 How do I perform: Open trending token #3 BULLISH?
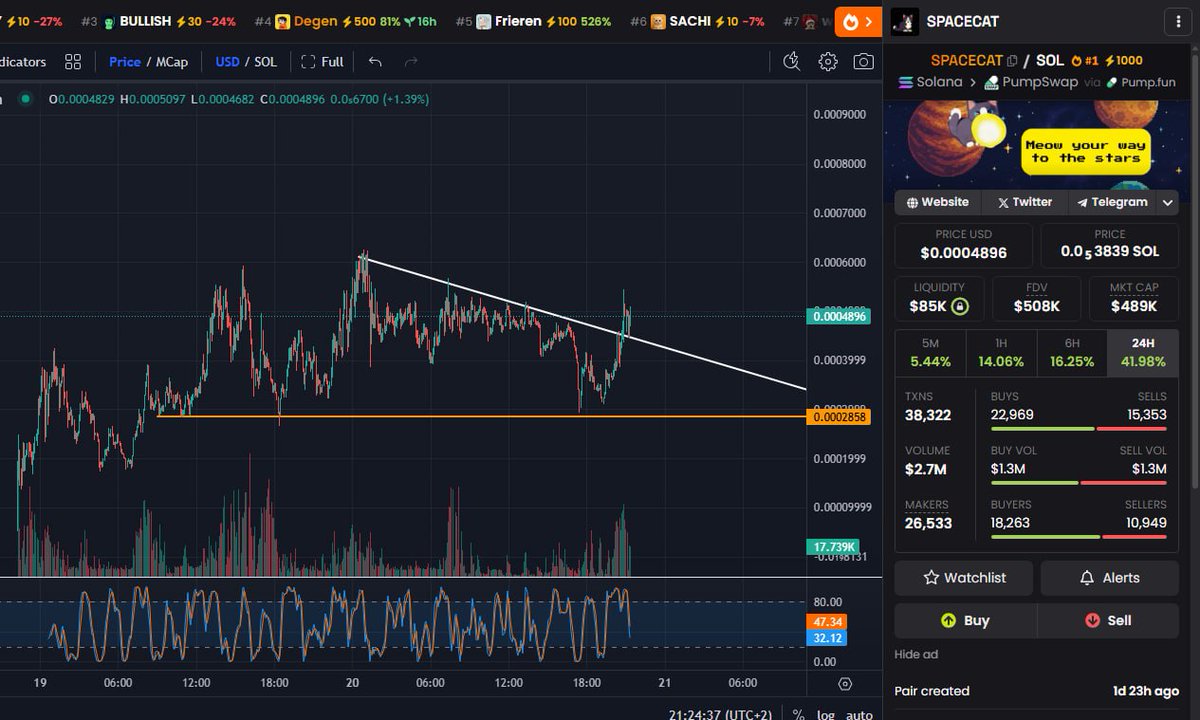coord(158,21)
